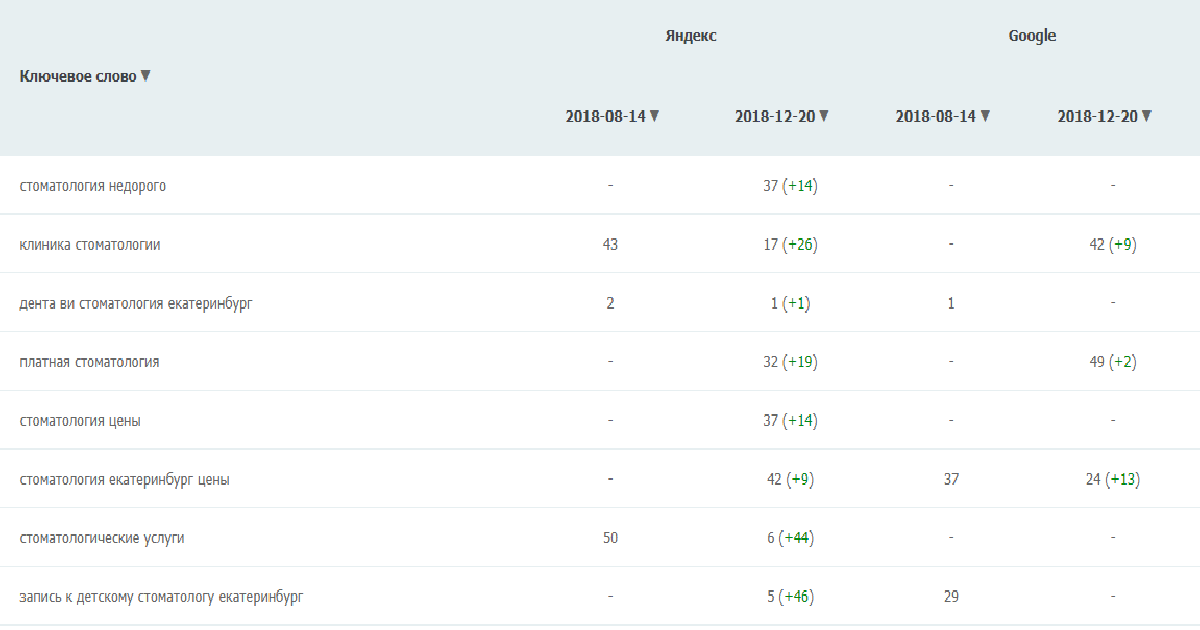Click the 6 (+44) position value
The image size is (1200, 630).
(x=790, y=538)
